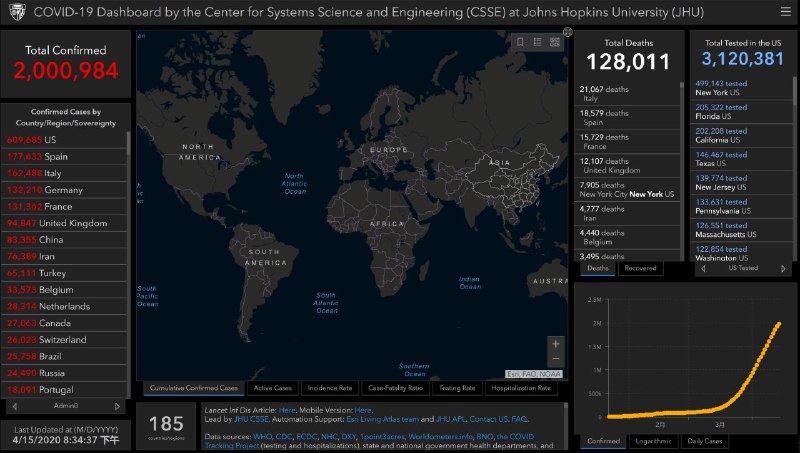
Task: Switch to Incidence Rate map tab
Action: click(330, 388)
